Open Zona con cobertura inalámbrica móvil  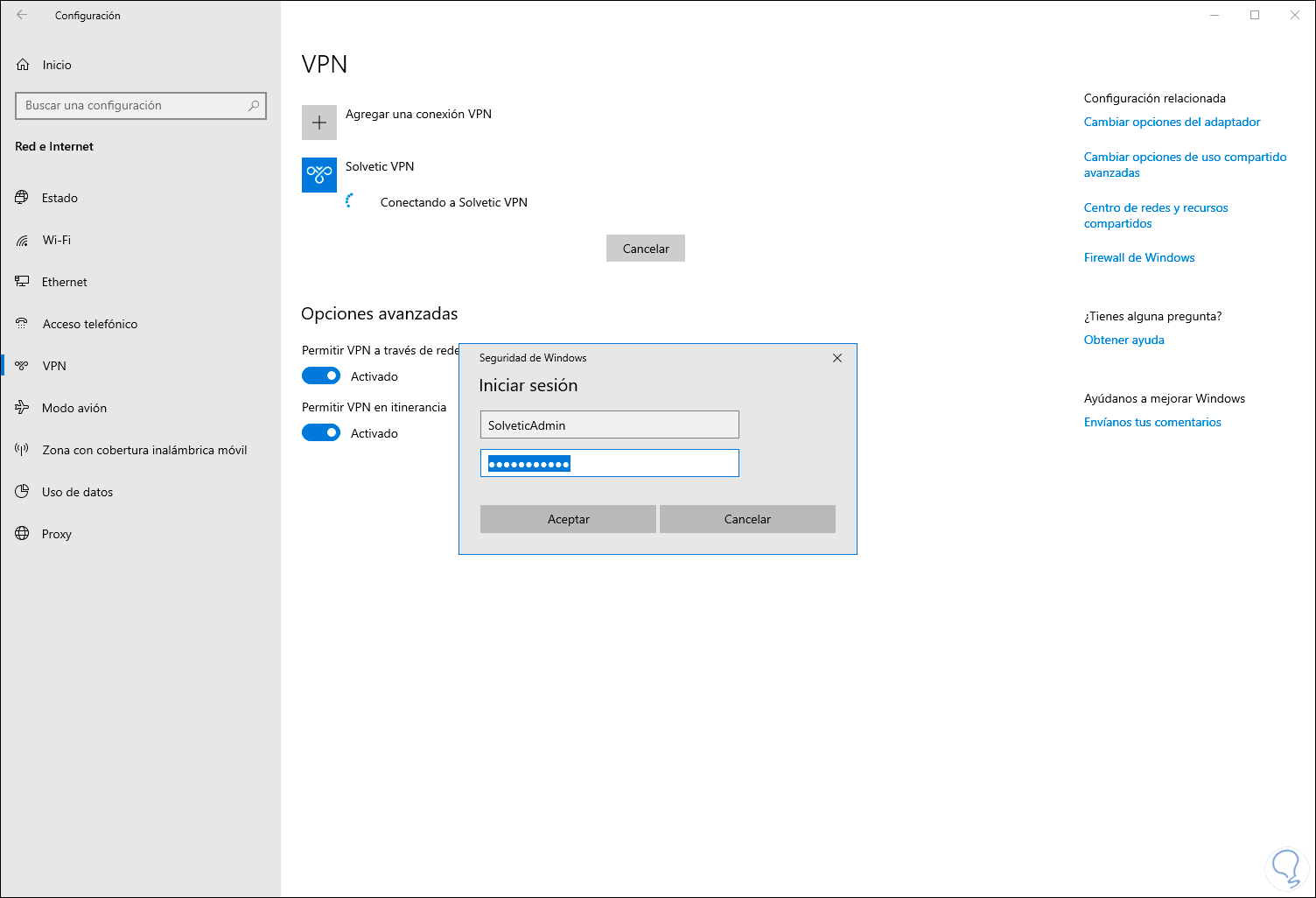click(144, 450)
